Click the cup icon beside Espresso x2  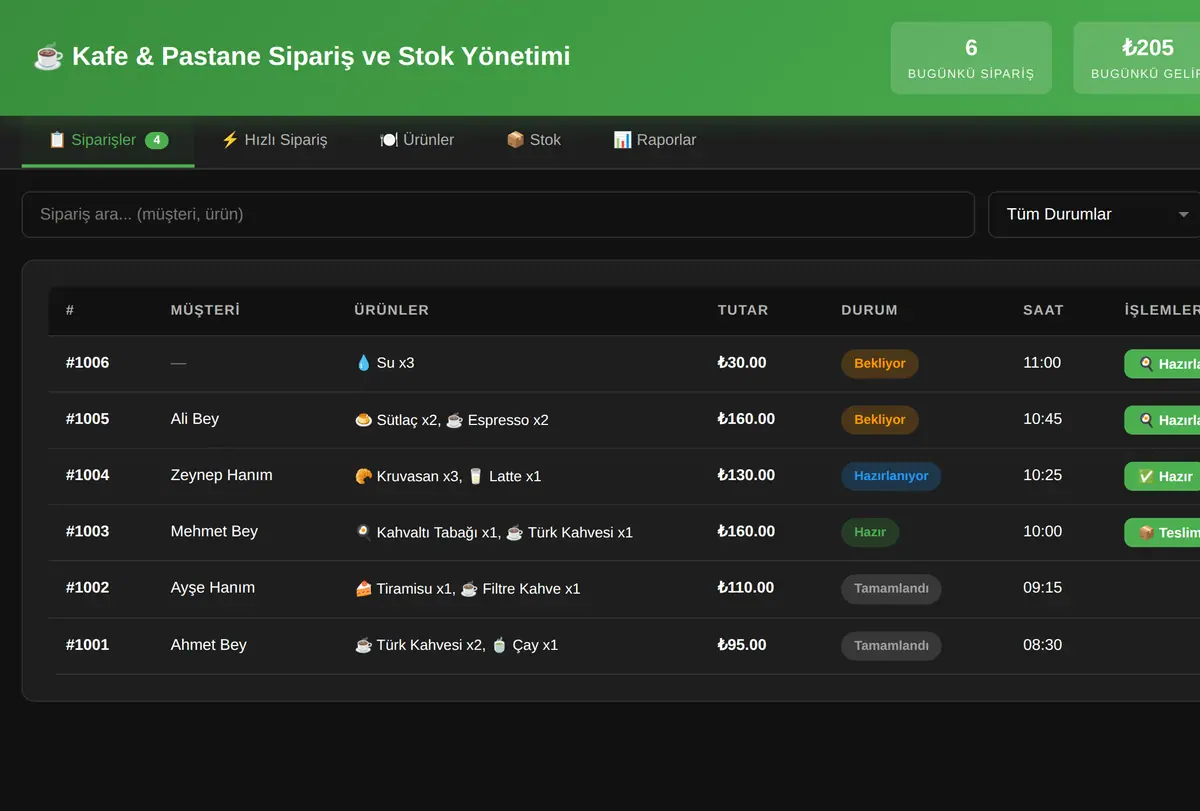click(x=454, y=420)
